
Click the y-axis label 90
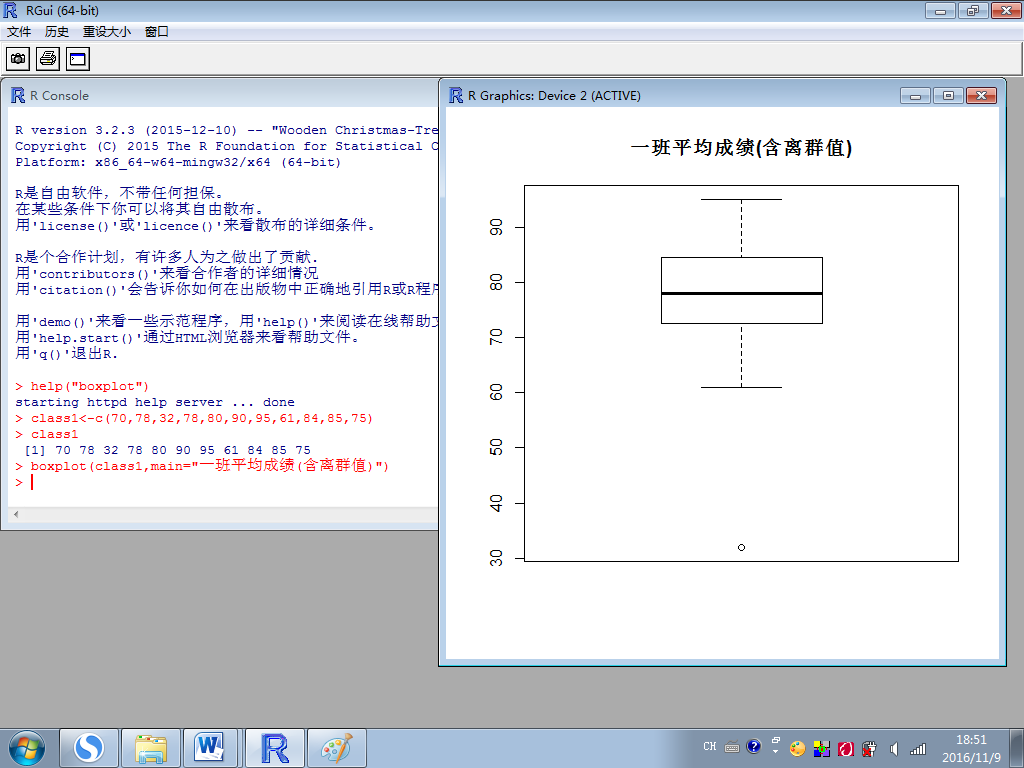(x=496, y=227)
